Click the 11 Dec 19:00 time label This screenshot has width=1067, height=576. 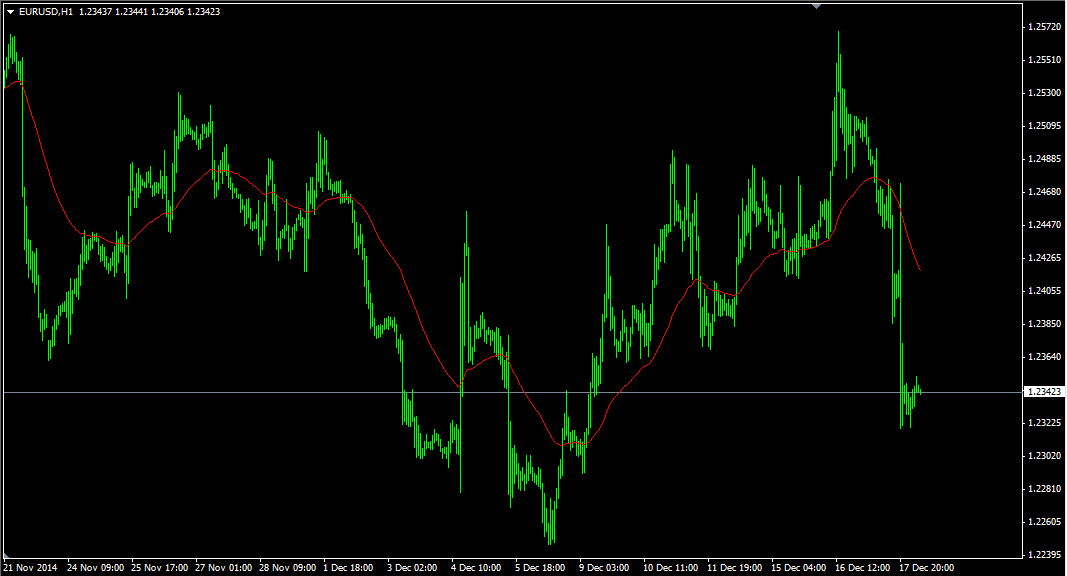point(734,568)
